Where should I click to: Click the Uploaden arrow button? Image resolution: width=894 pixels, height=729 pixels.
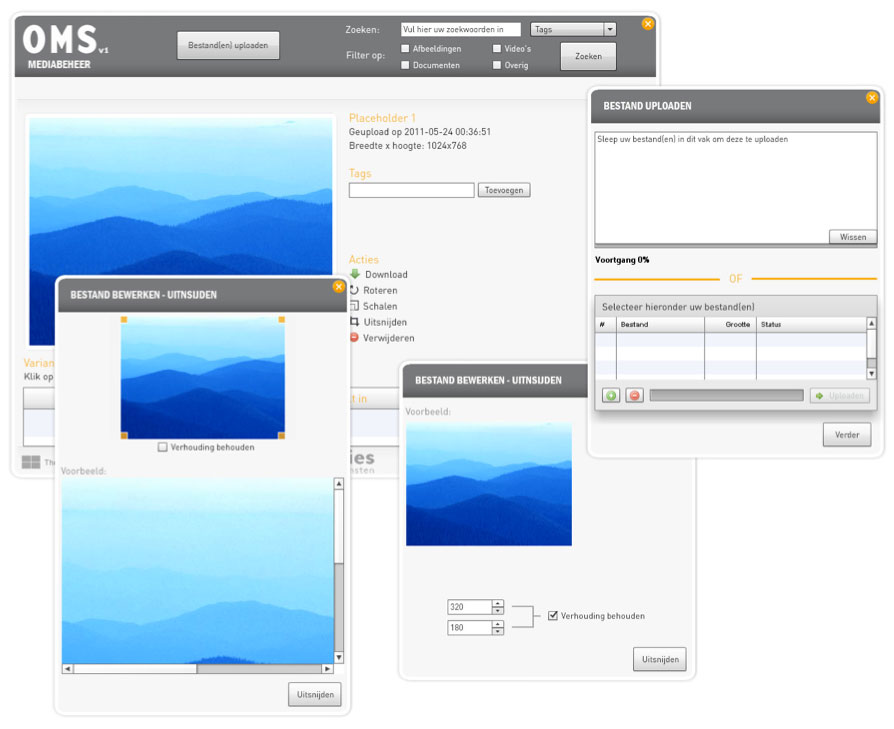click(840, 396)
